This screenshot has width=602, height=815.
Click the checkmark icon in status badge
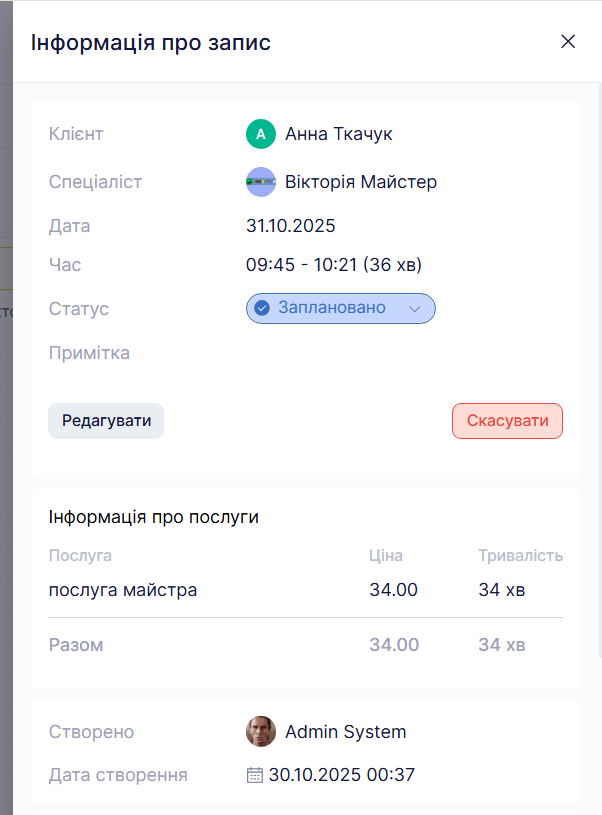click(263, 308)
